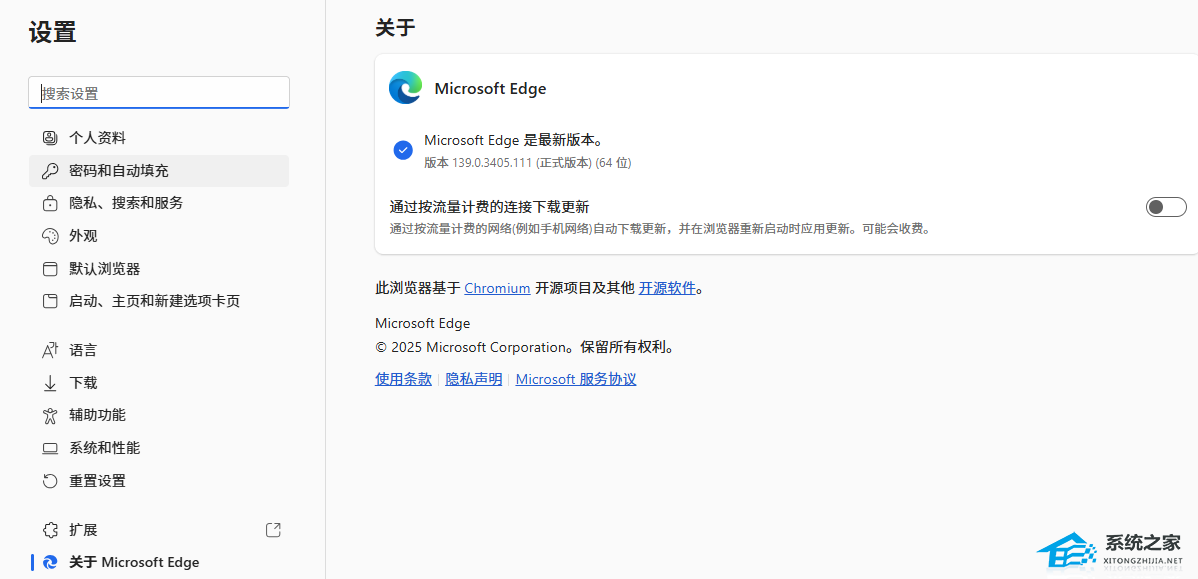Open the 语言 settings page
The width and height of the screenshot is (1198, 579).
[159, 351]
